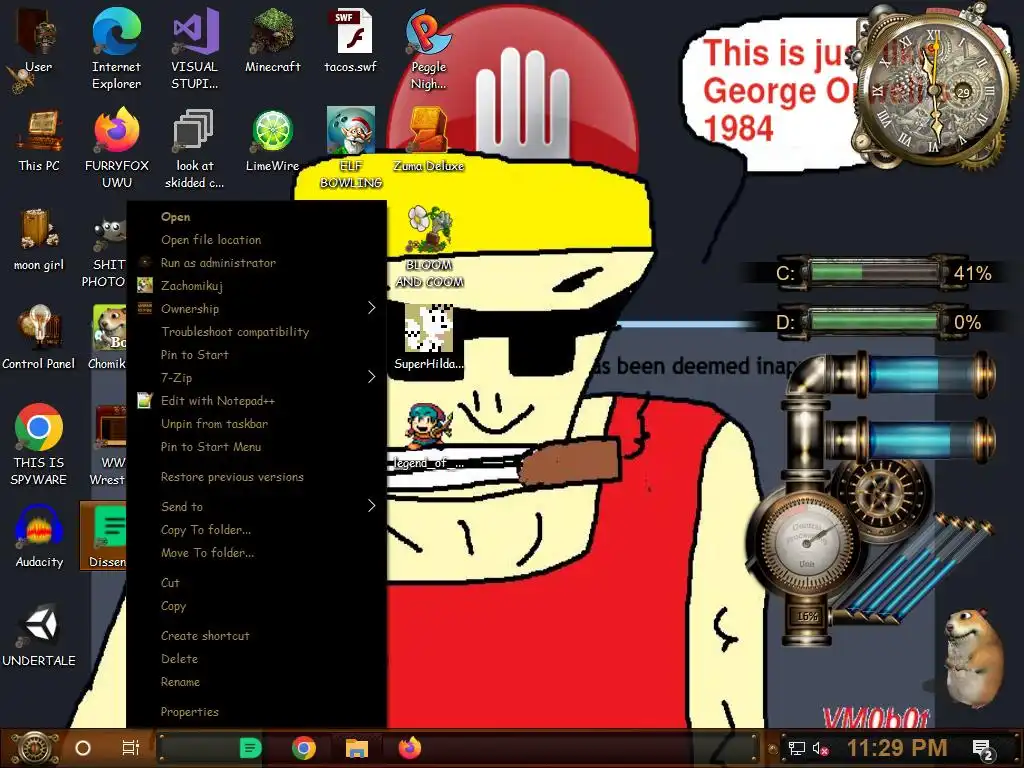Click the D: drive usage bar
1024x768 pixels.
[874, 321]
